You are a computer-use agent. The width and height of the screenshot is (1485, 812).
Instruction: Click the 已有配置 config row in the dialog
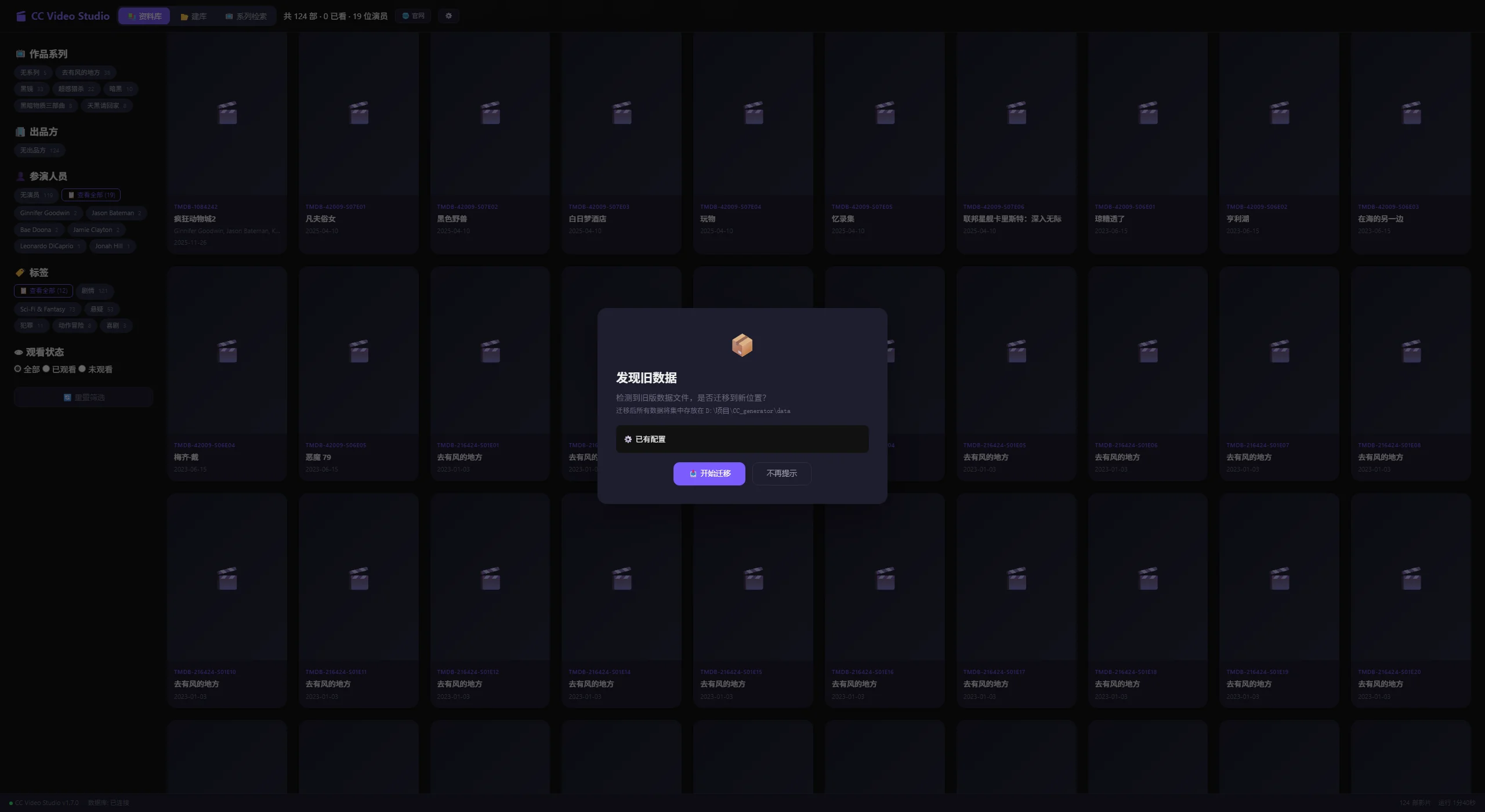[x=742, y=439]
